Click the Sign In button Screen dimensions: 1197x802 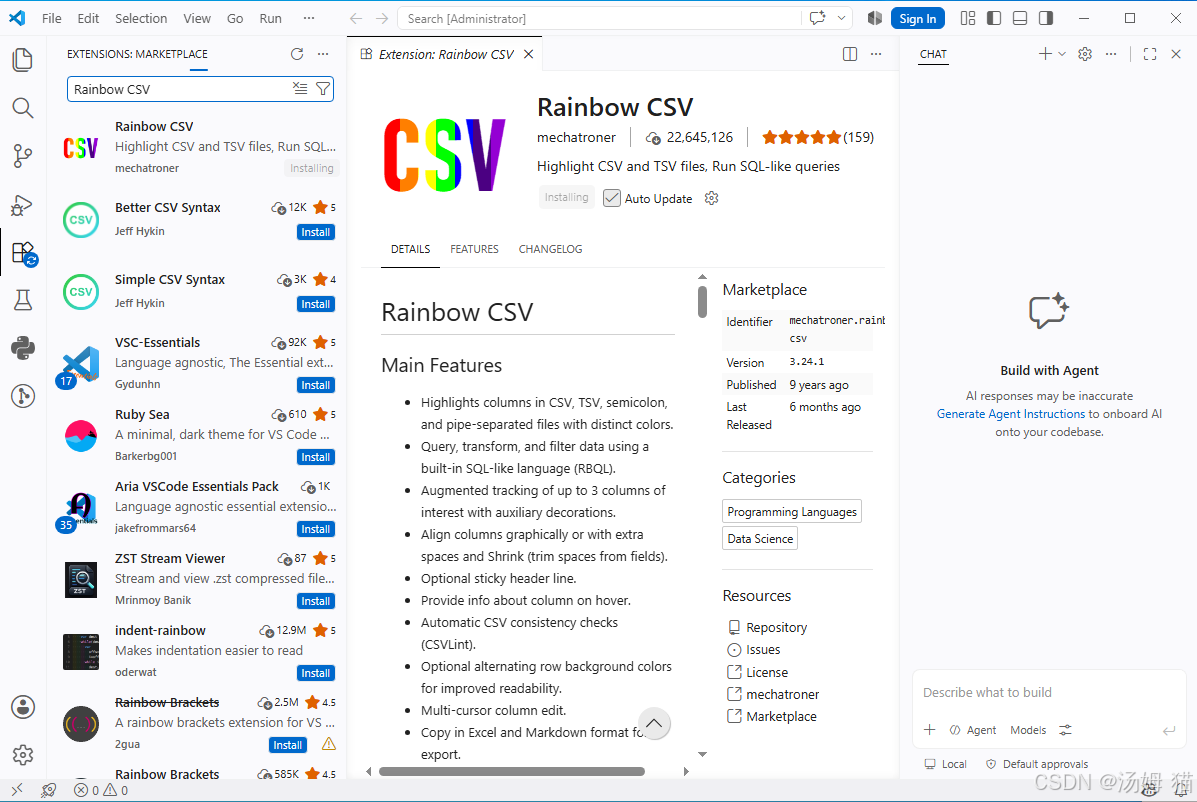[x=918, y=18]
